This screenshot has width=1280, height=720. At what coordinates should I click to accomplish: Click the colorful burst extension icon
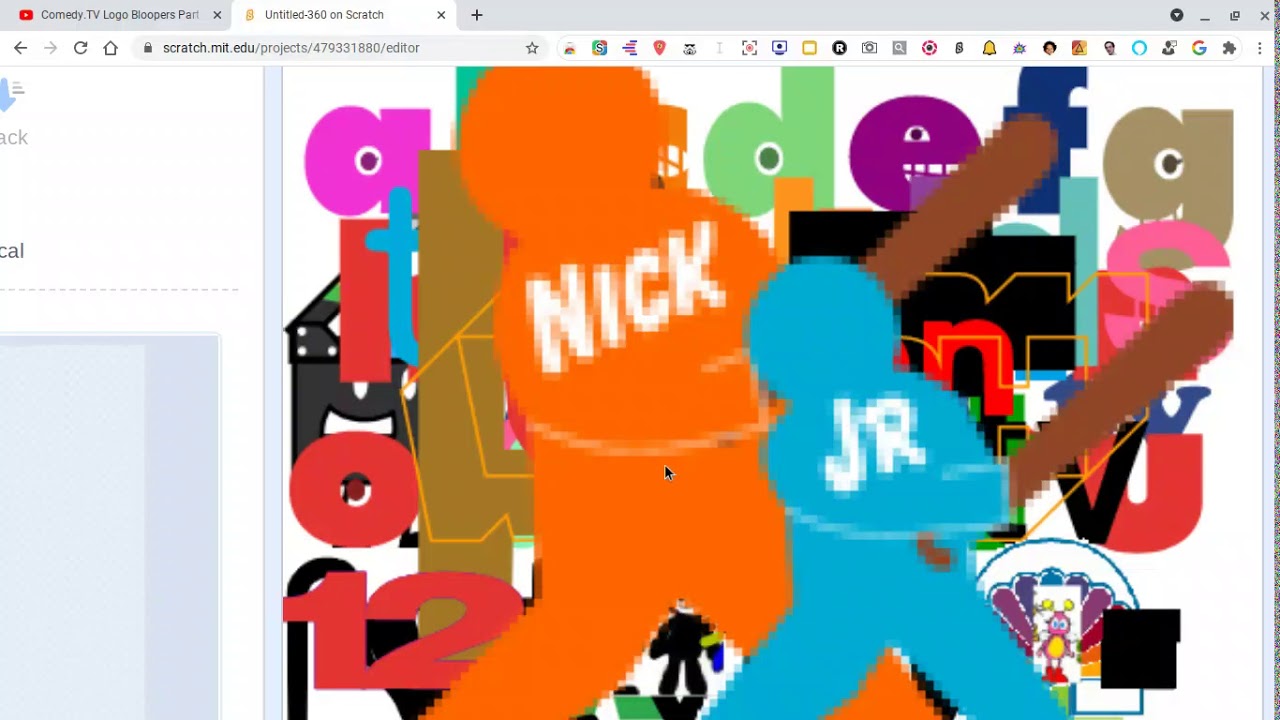(x=1019, y=48)
